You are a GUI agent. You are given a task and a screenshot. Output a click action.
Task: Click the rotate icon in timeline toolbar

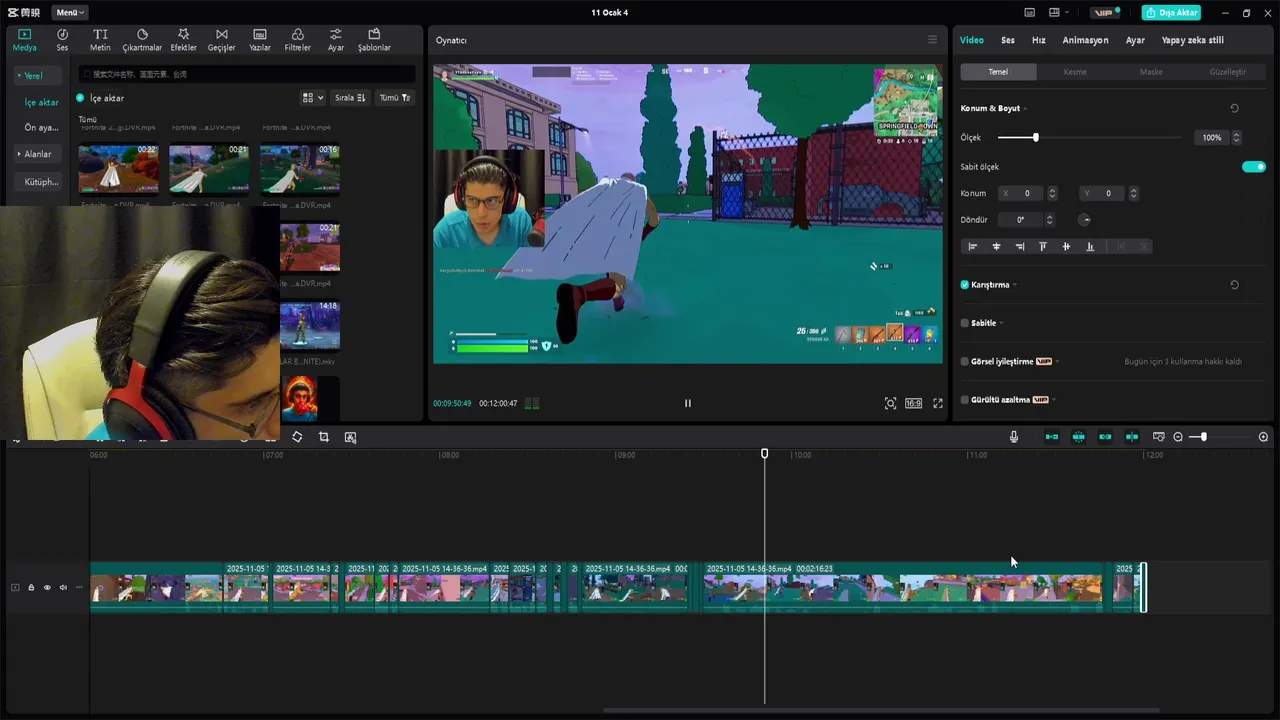(297, 437)
